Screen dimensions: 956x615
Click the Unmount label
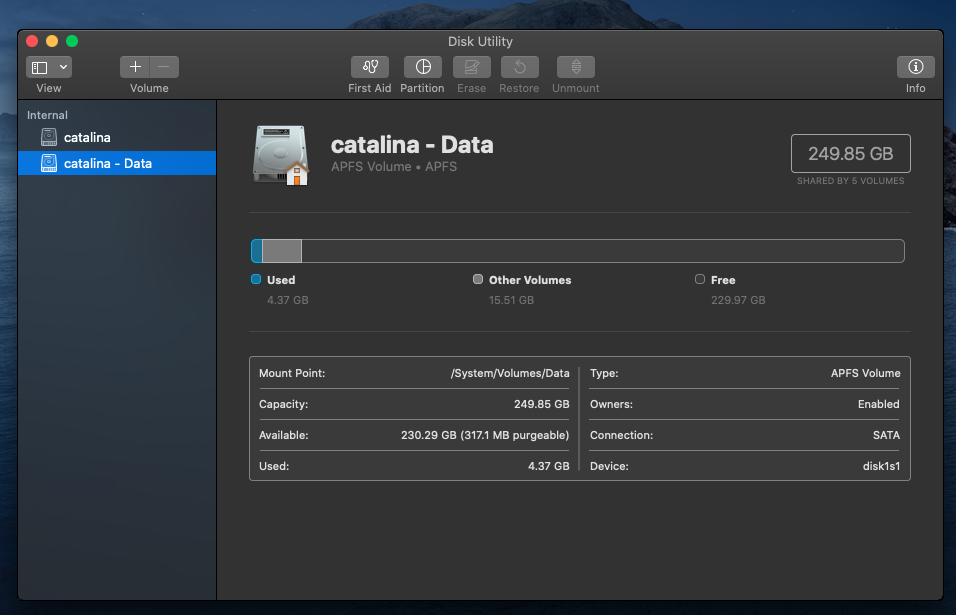[576, 88]
